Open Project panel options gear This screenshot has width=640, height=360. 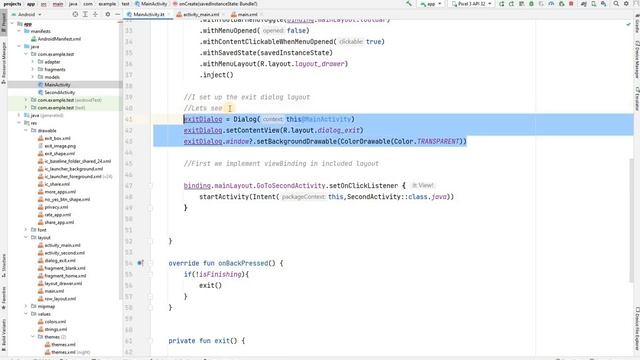108,14
